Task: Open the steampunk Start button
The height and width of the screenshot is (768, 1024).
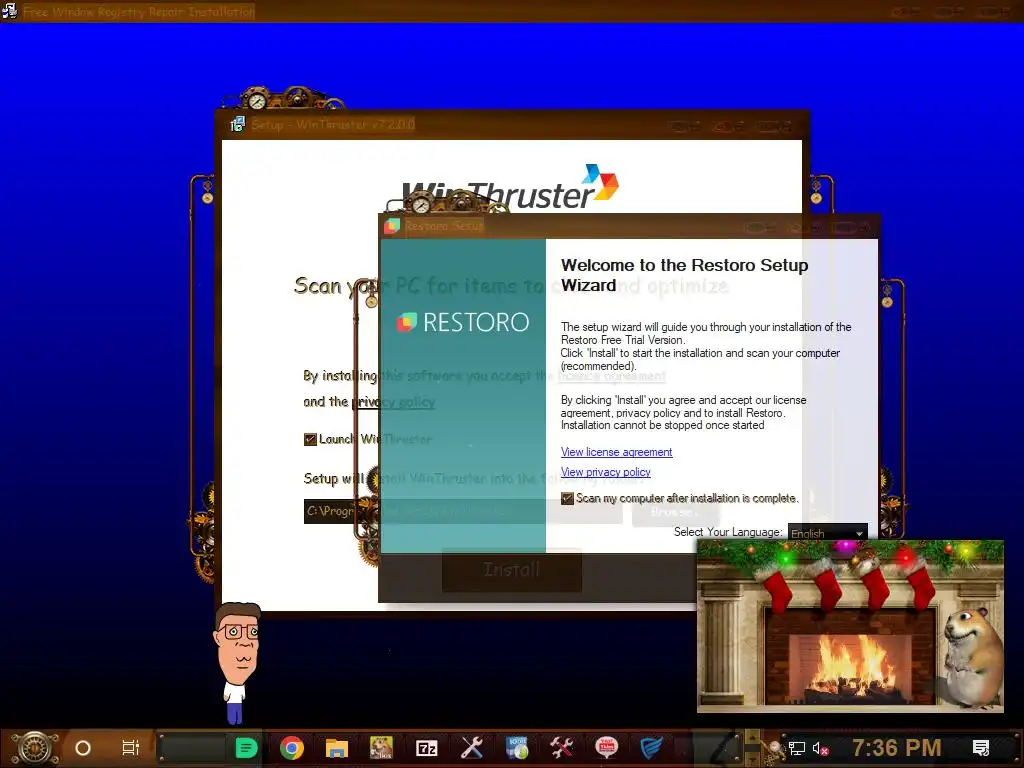Action: coord(34,748)
